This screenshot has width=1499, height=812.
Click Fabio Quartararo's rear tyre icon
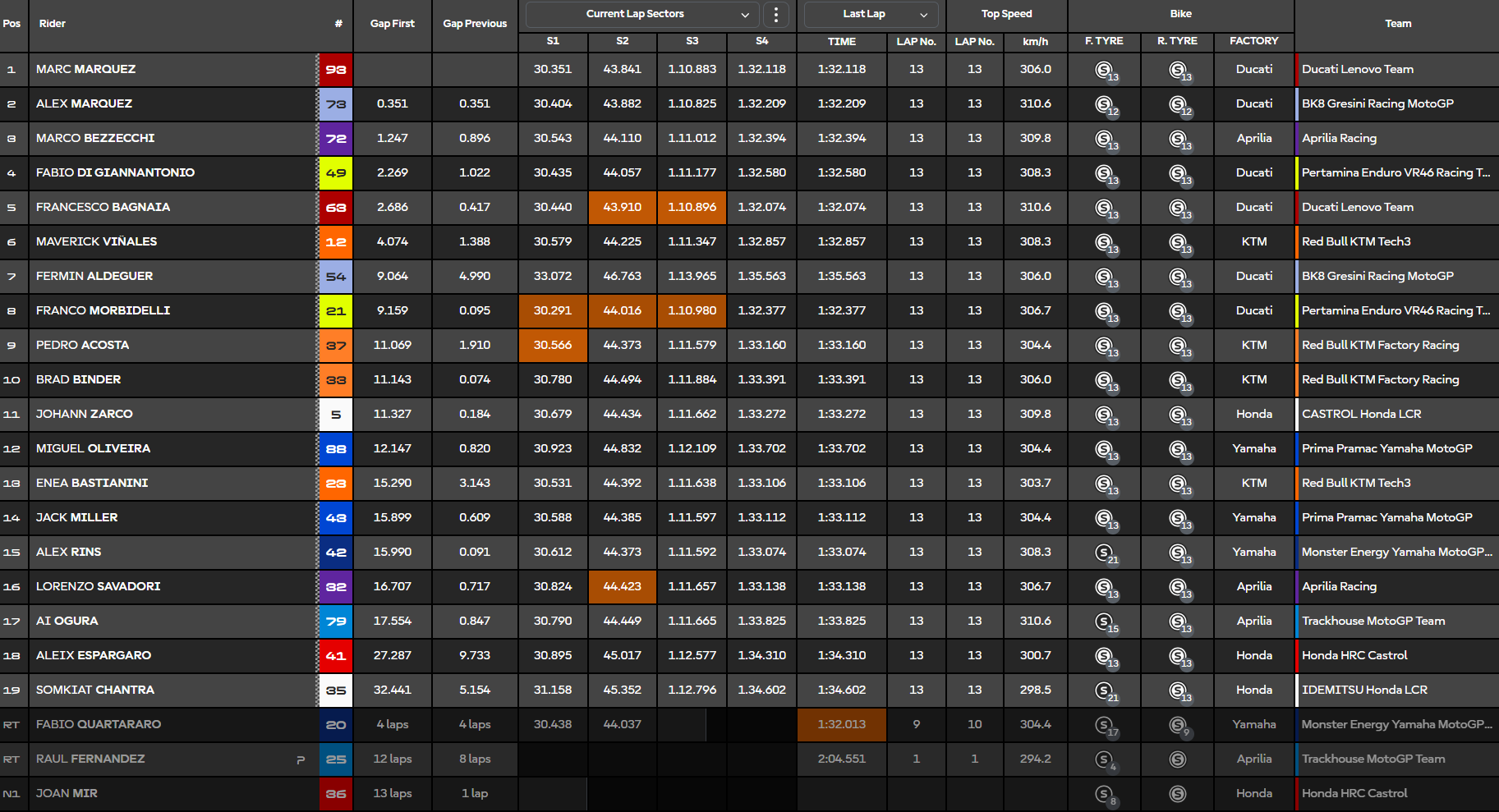click(1178, 725)
